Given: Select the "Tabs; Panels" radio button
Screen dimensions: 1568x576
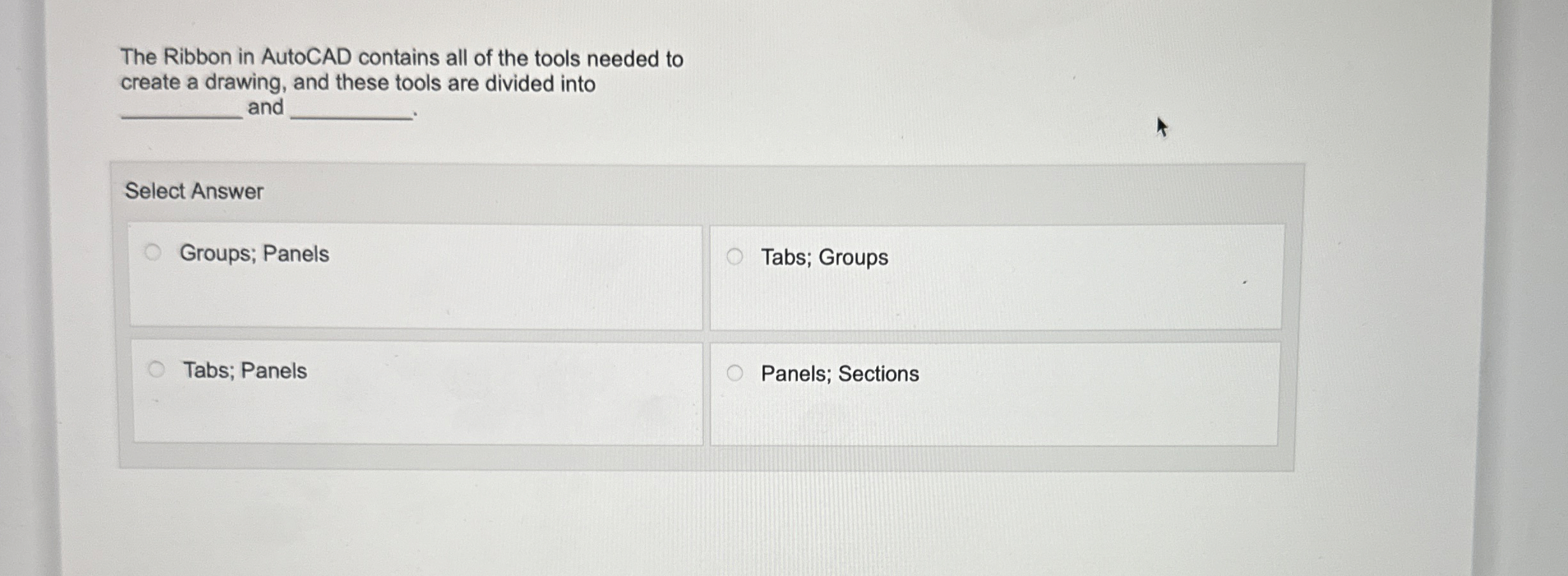Looking at the screenshot, I should [x=157, y=368].
